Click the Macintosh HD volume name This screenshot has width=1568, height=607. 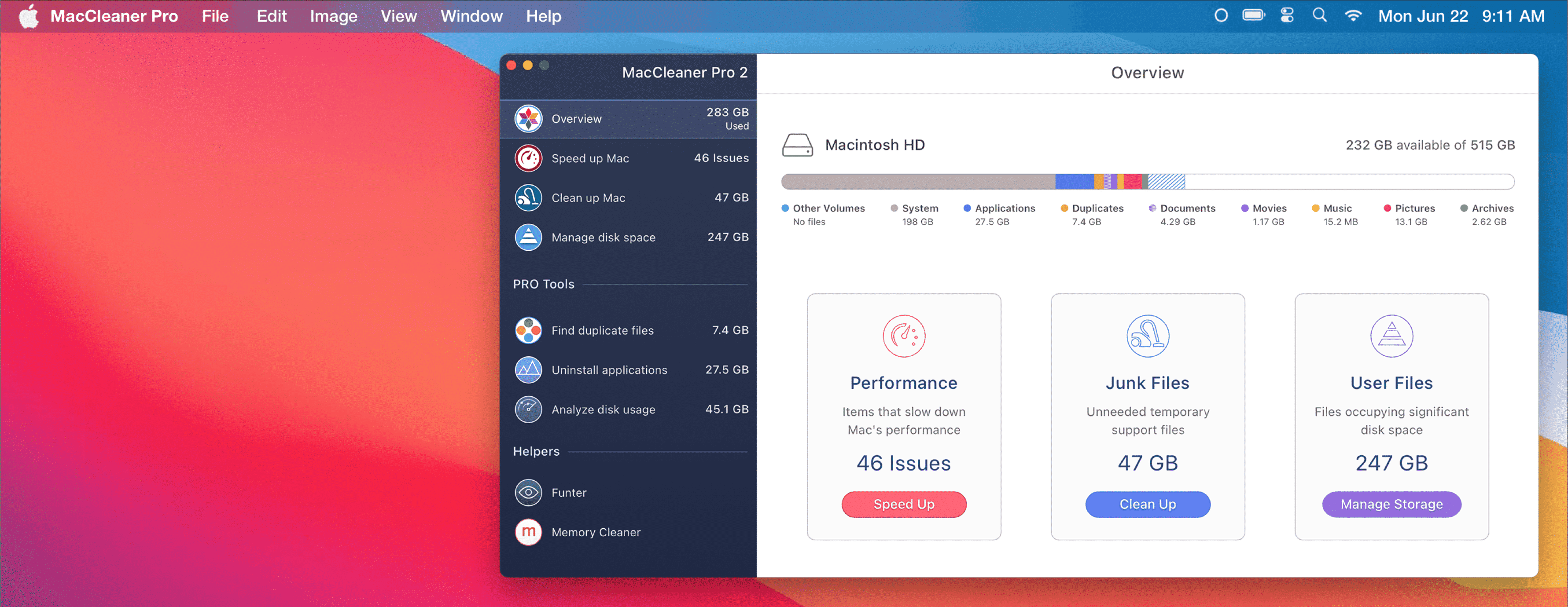click(x=875, y=145)
